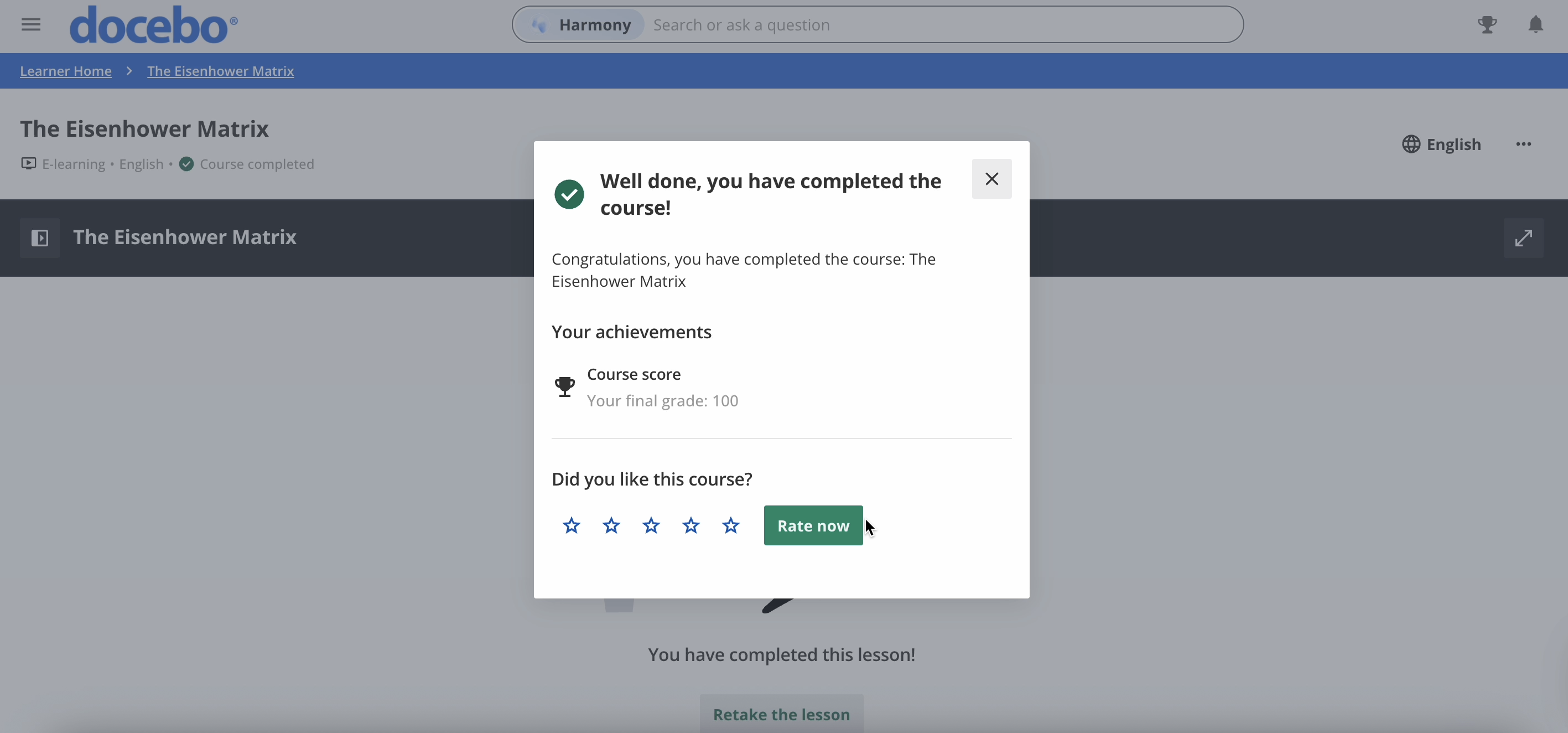Expand the player to full screen
Viewport: 1568px width, 733px height.
pos(1524,238)
